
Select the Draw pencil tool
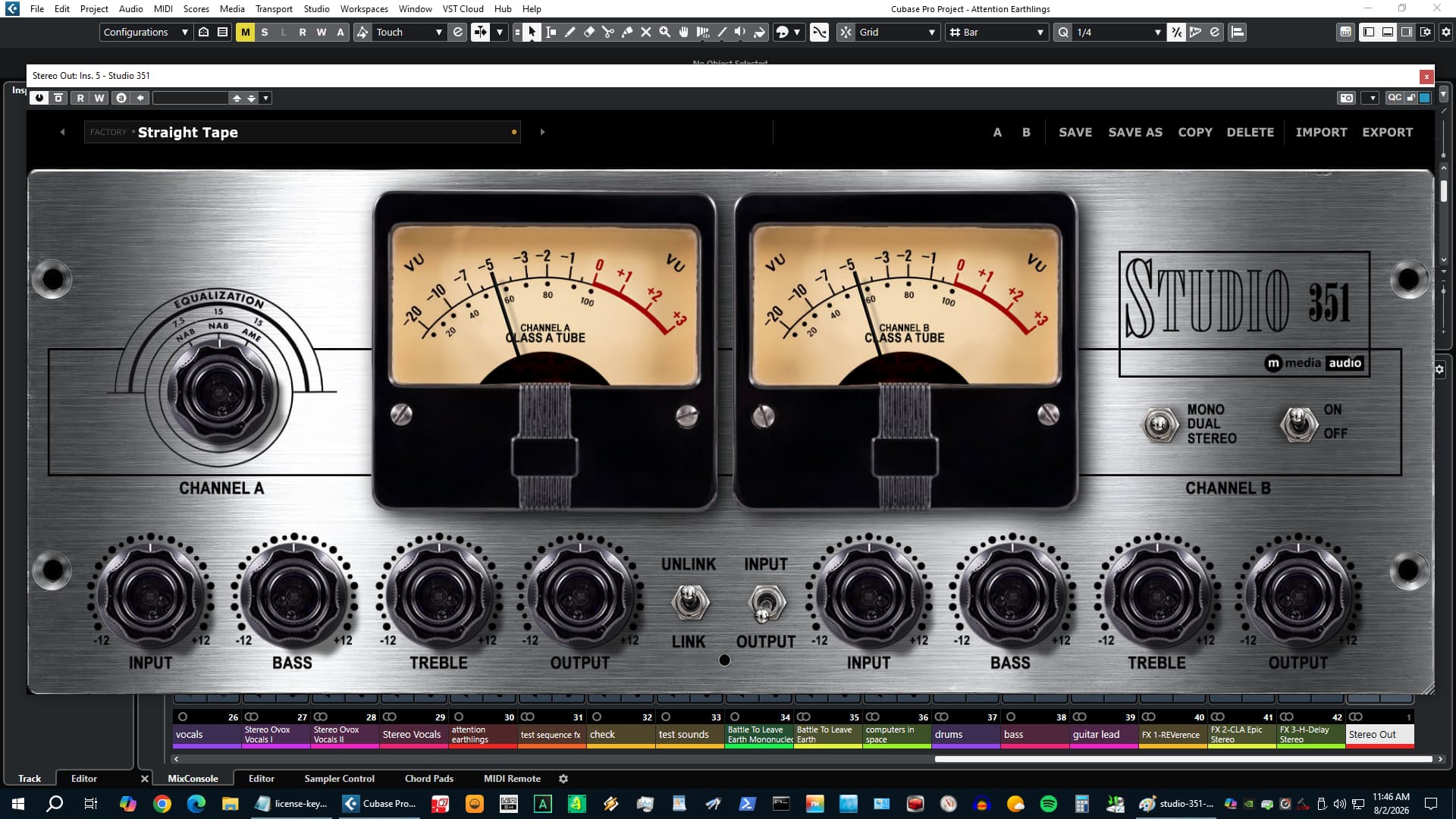click(x=570, y=32)
